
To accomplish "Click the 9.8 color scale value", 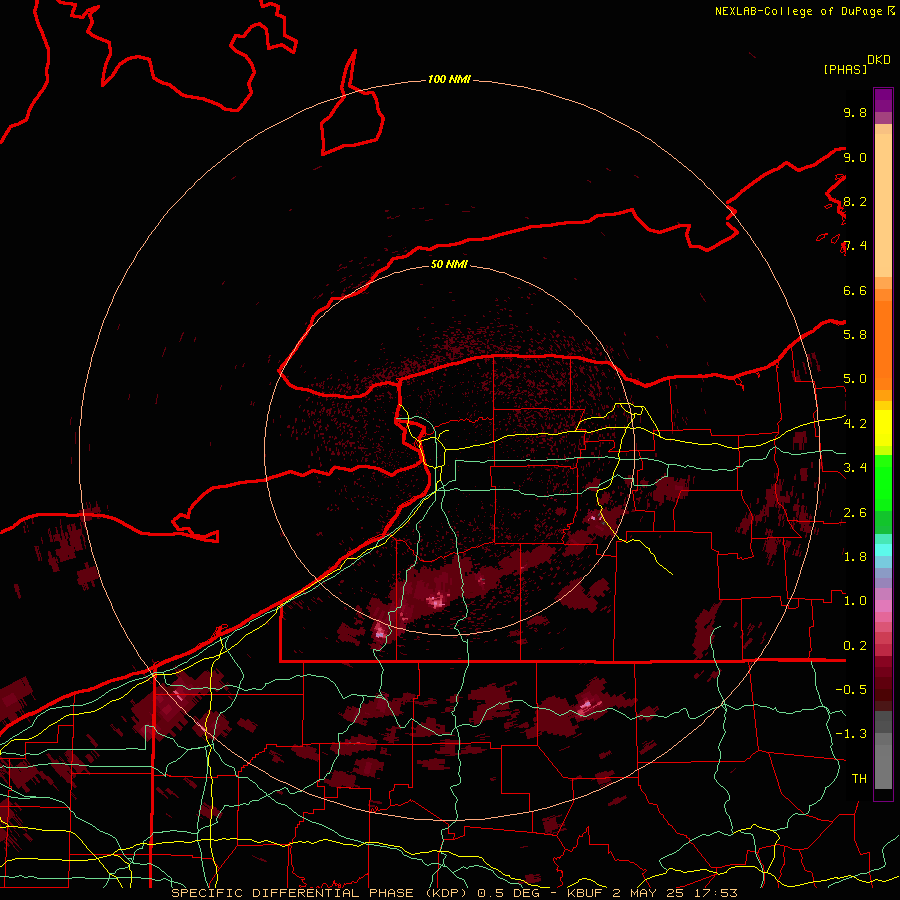I will (855, 112).
